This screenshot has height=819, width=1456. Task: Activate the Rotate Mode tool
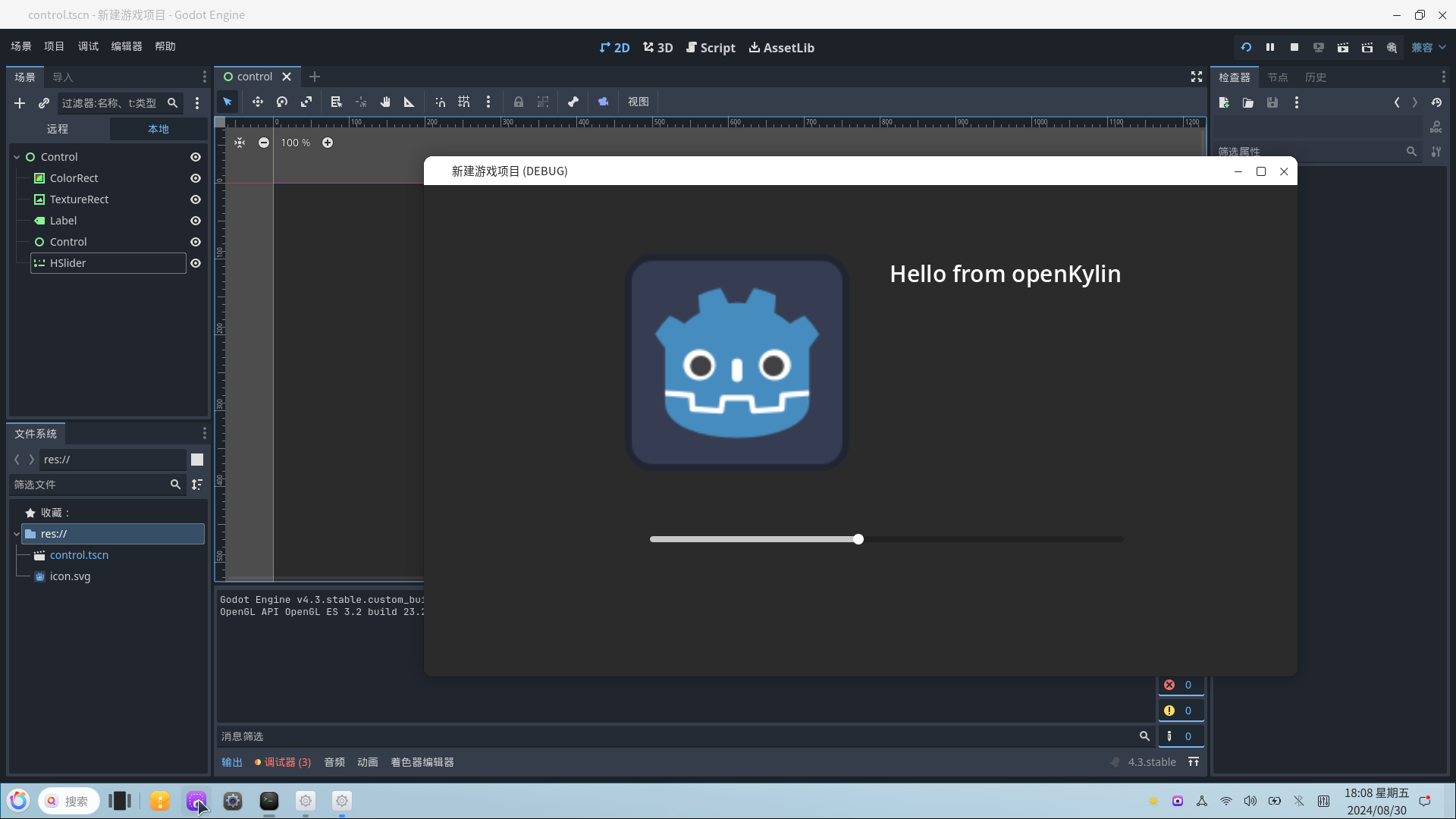pos(282,102)
